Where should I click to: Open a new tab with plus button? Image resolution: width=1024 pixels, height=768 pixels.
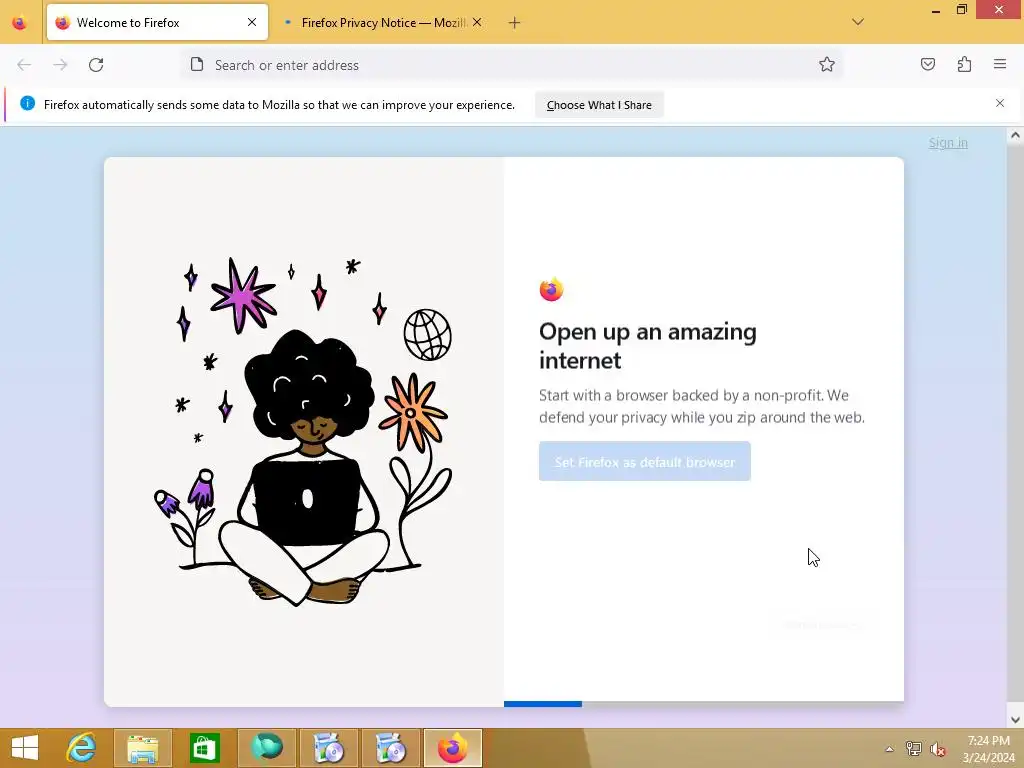(x=515, y=23)
